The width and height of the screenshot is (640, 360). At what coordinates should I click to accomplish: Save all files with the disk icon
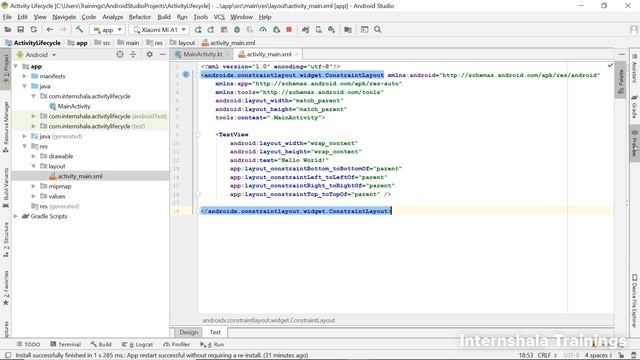[20, 29]
